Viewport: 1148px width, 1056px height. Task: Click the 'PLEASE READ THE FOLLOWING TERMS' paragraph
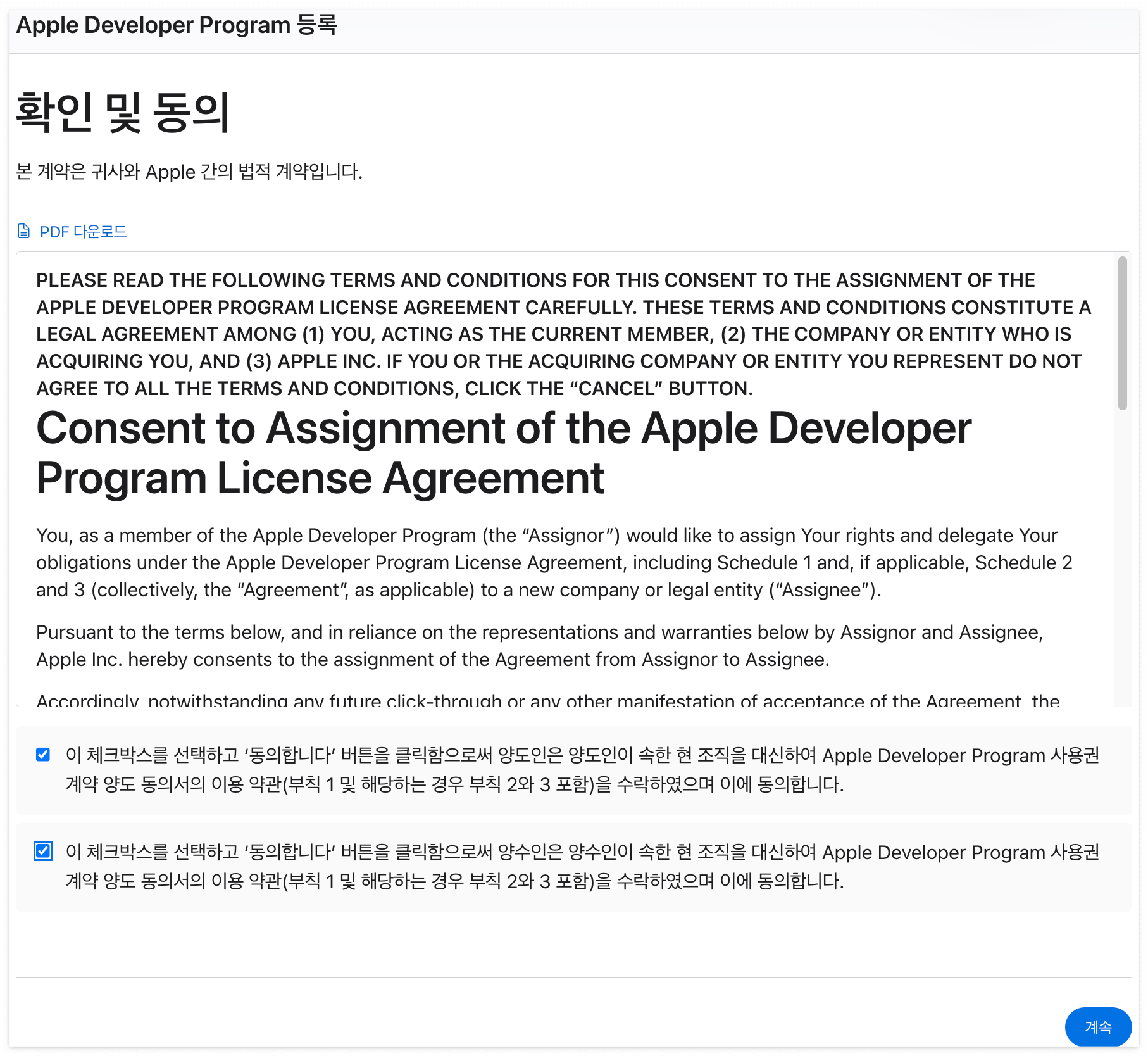[564, 334]
